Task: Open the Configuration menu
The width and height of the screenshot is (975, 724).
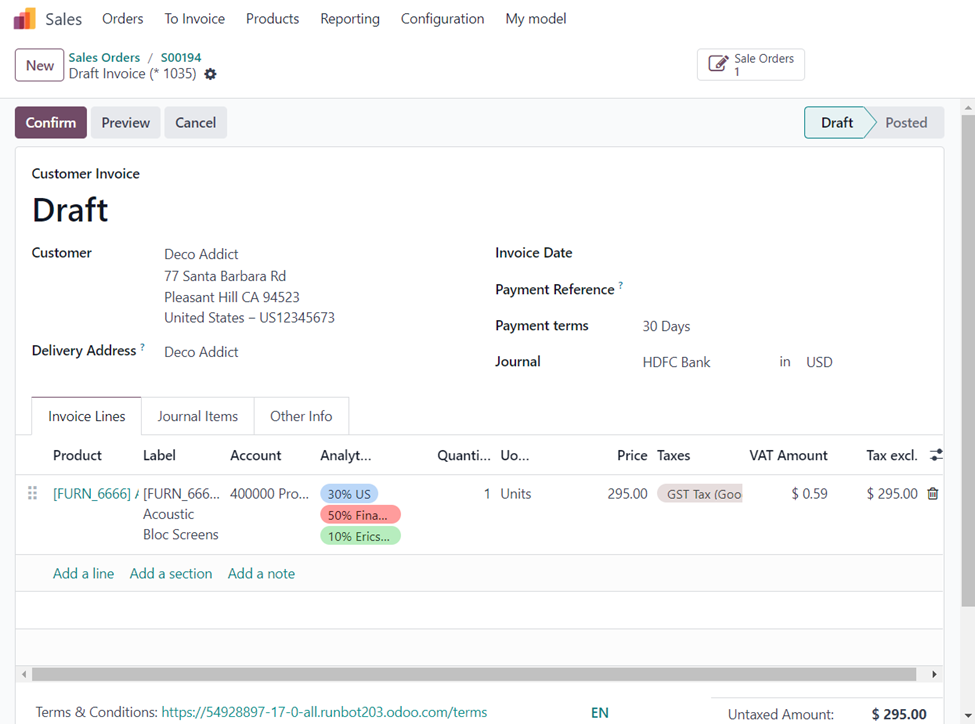Action: tap(442, 19)
